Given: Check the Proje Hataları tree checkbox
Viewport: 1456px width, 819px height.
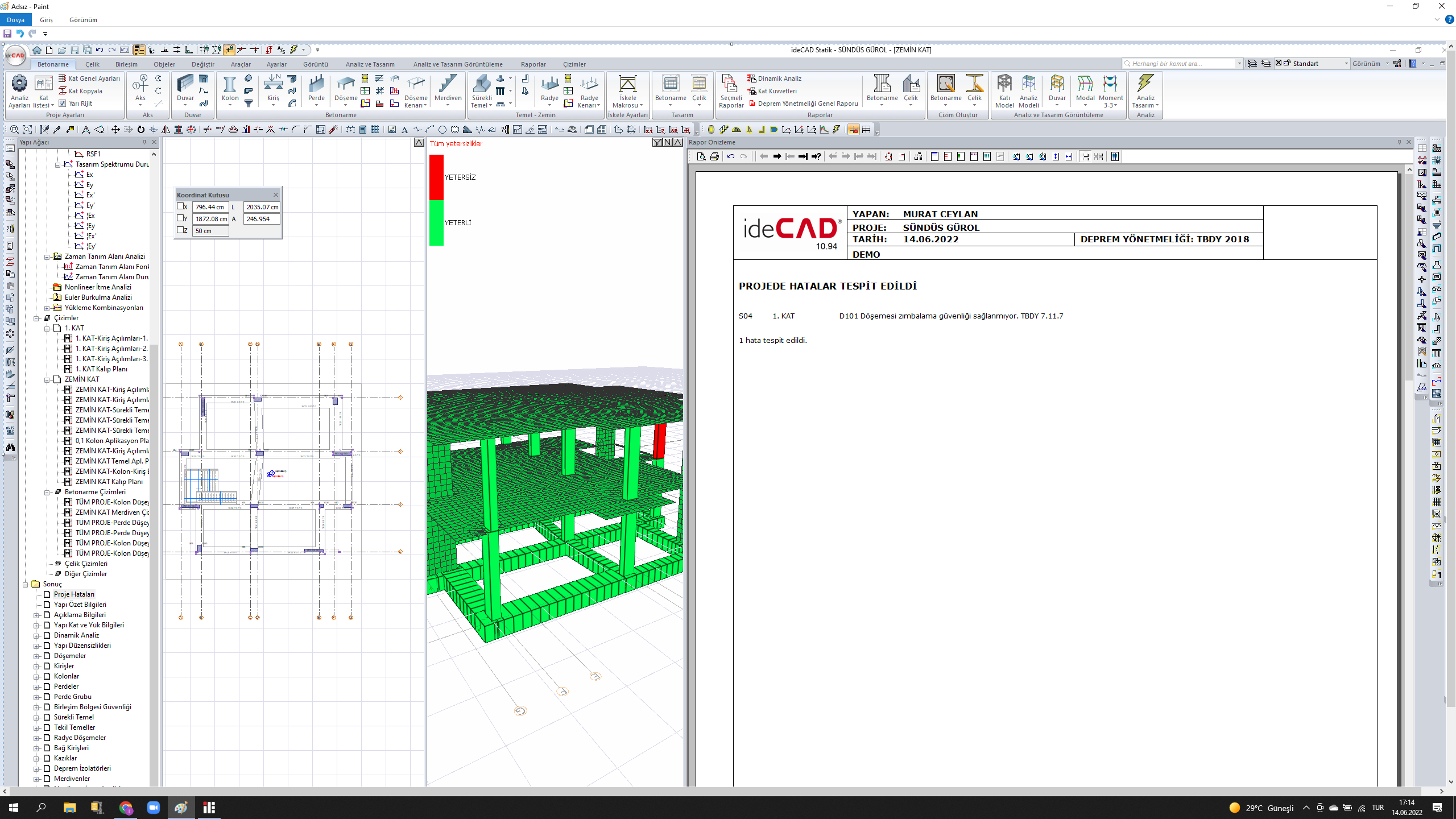Looking at the screenshot, I should pyautogui.click(x=47, y=594).
